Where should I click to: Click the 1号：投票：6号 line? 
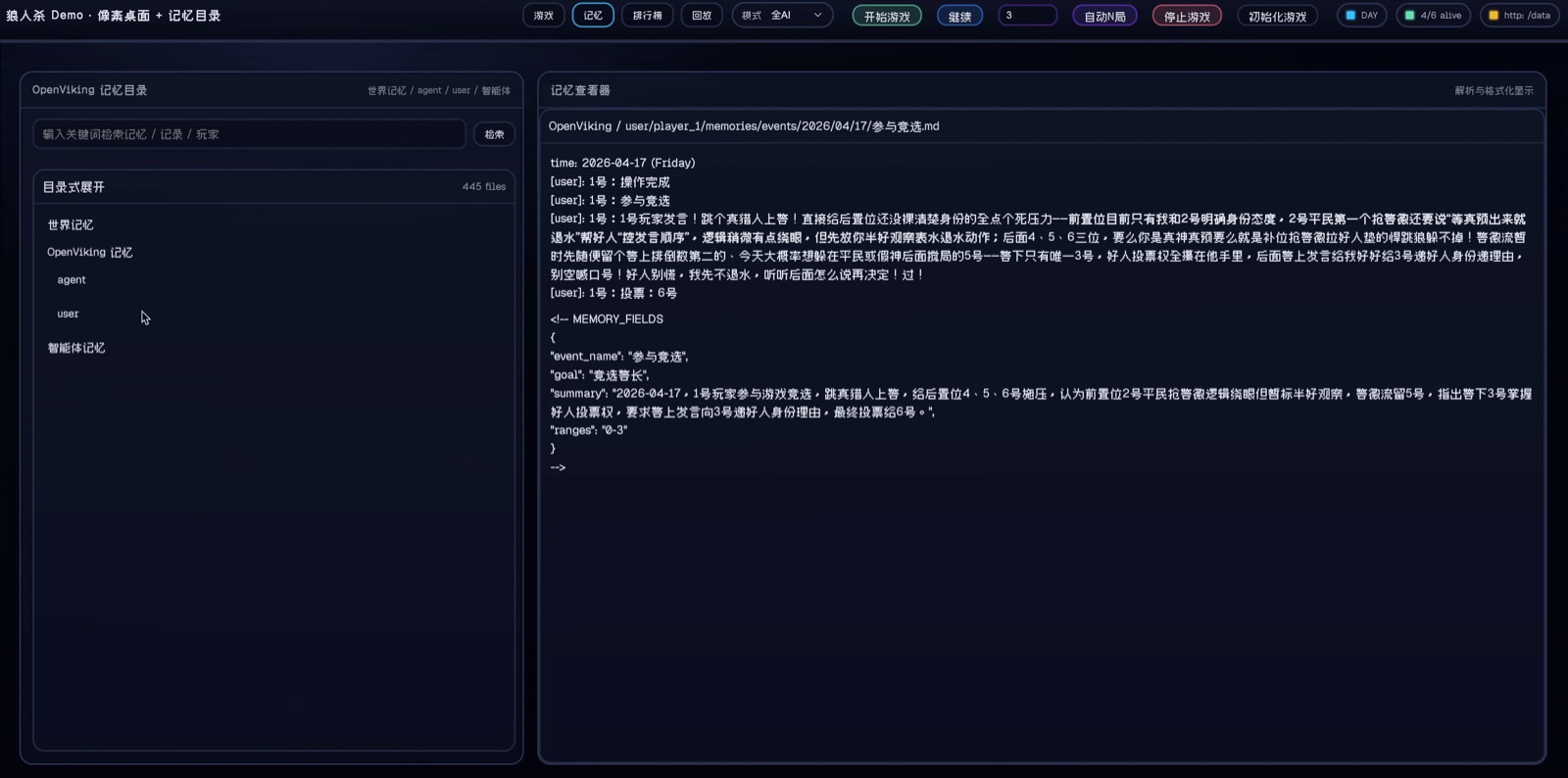click(613, 293)
